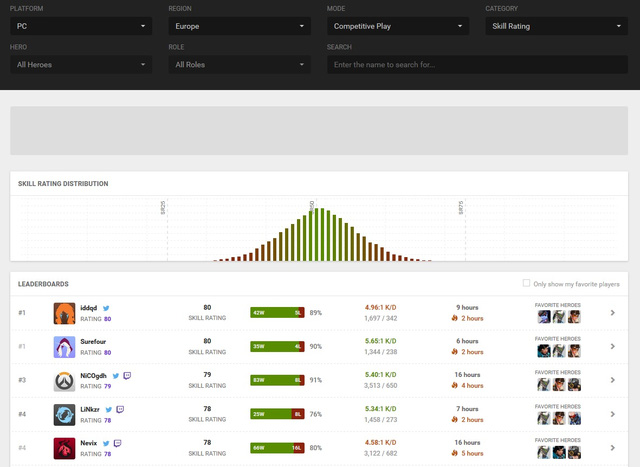
Task: Open LiNkzr's Twitter icon
Action: (x=109, y=409)
